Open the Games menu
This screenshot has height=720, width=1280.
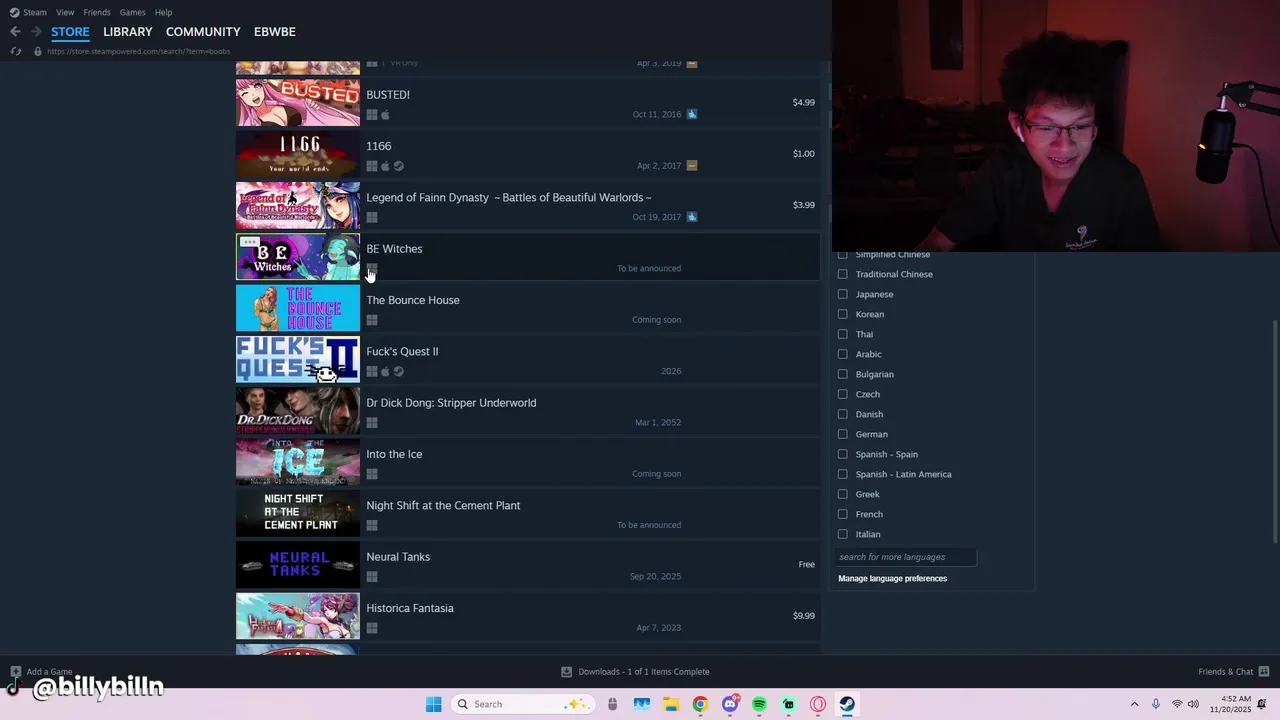132,12
